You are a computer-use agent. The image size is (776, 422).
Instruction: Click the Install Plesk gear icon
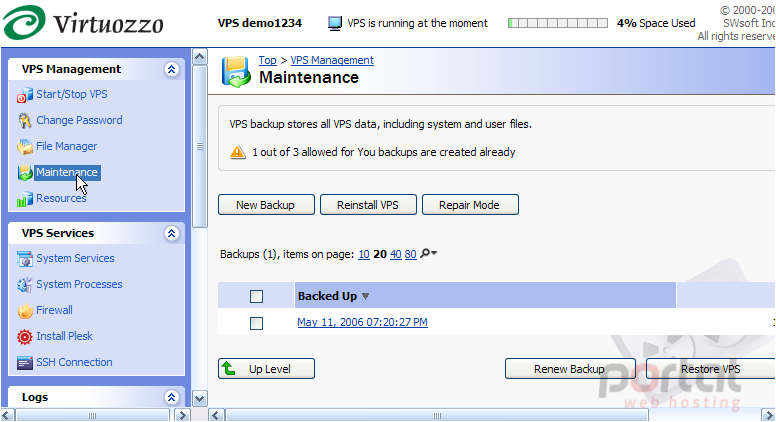point(25,337)
